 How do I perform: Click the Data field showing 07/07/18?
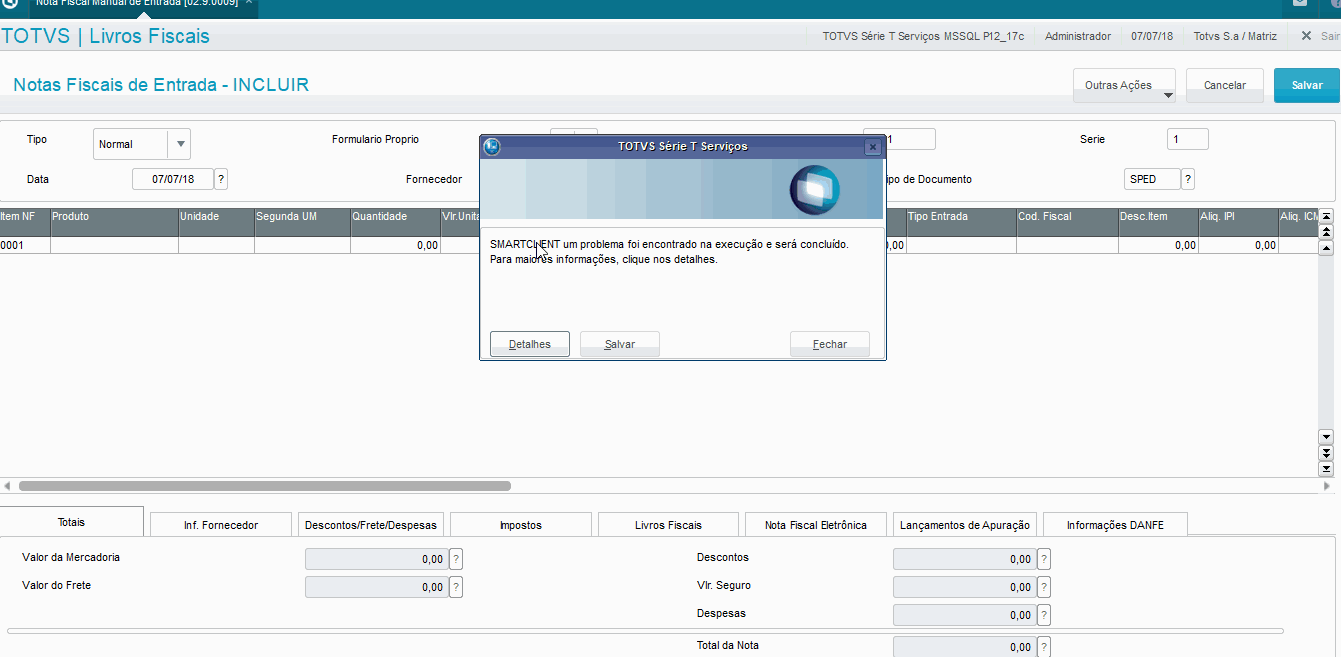pyautogui.click(x=172, y=179)
